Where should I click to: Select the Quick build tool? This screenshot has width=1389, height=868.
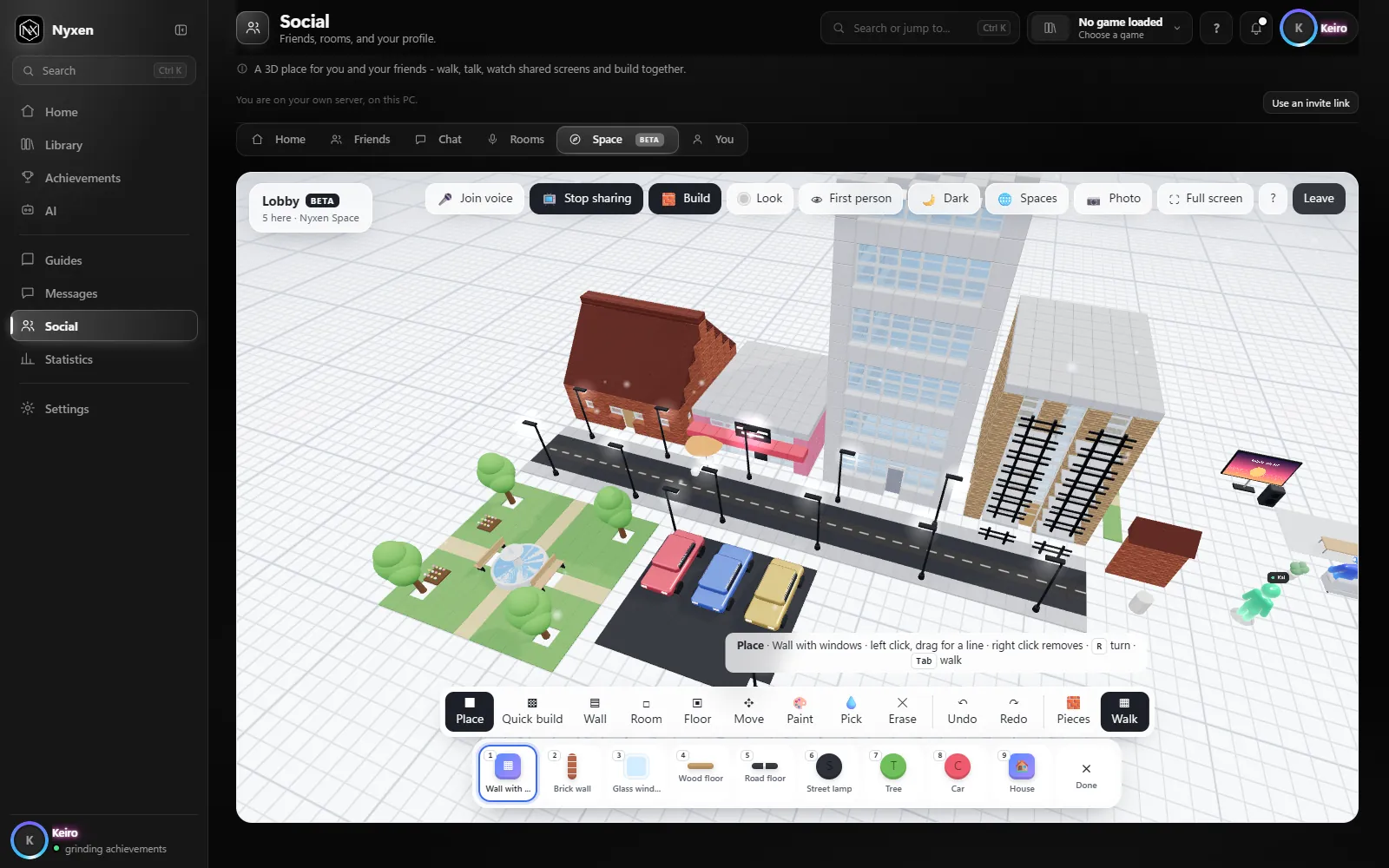click(x=532, y=712)
